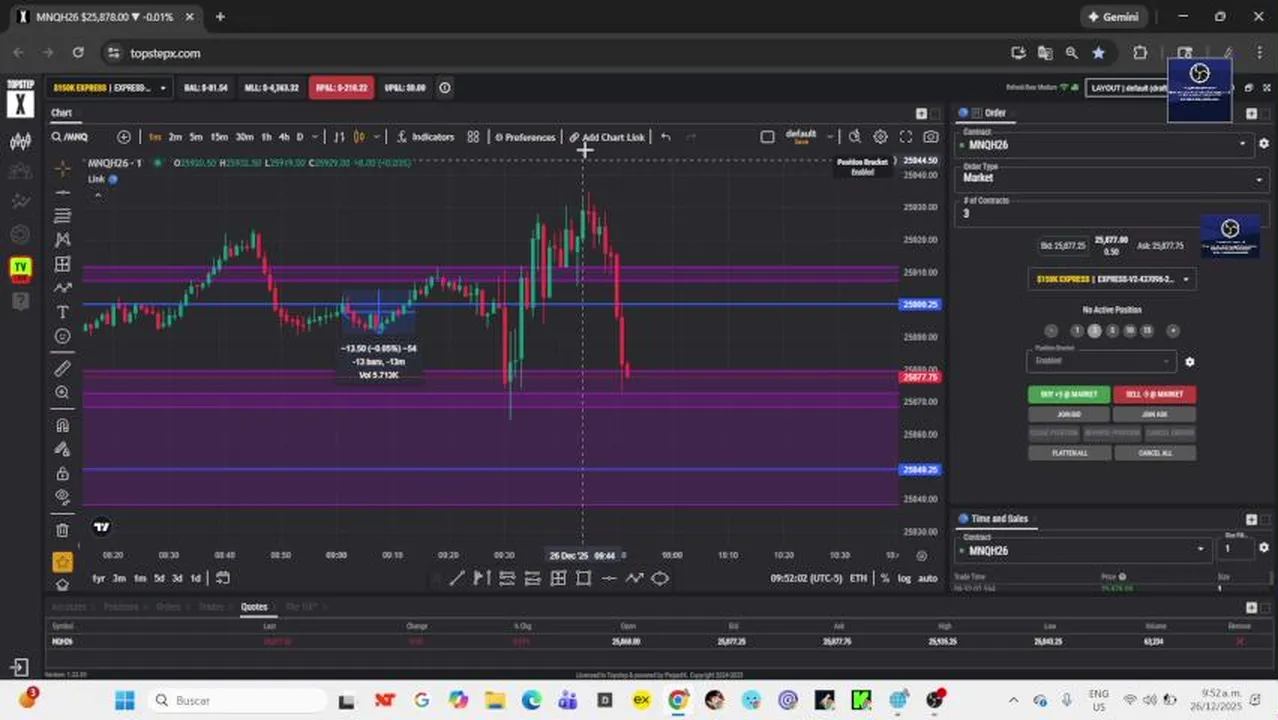This screenshot has height=720, width=1278.
Task: Switch chart to 1h timeframe
Action: (x=266, y=137)
